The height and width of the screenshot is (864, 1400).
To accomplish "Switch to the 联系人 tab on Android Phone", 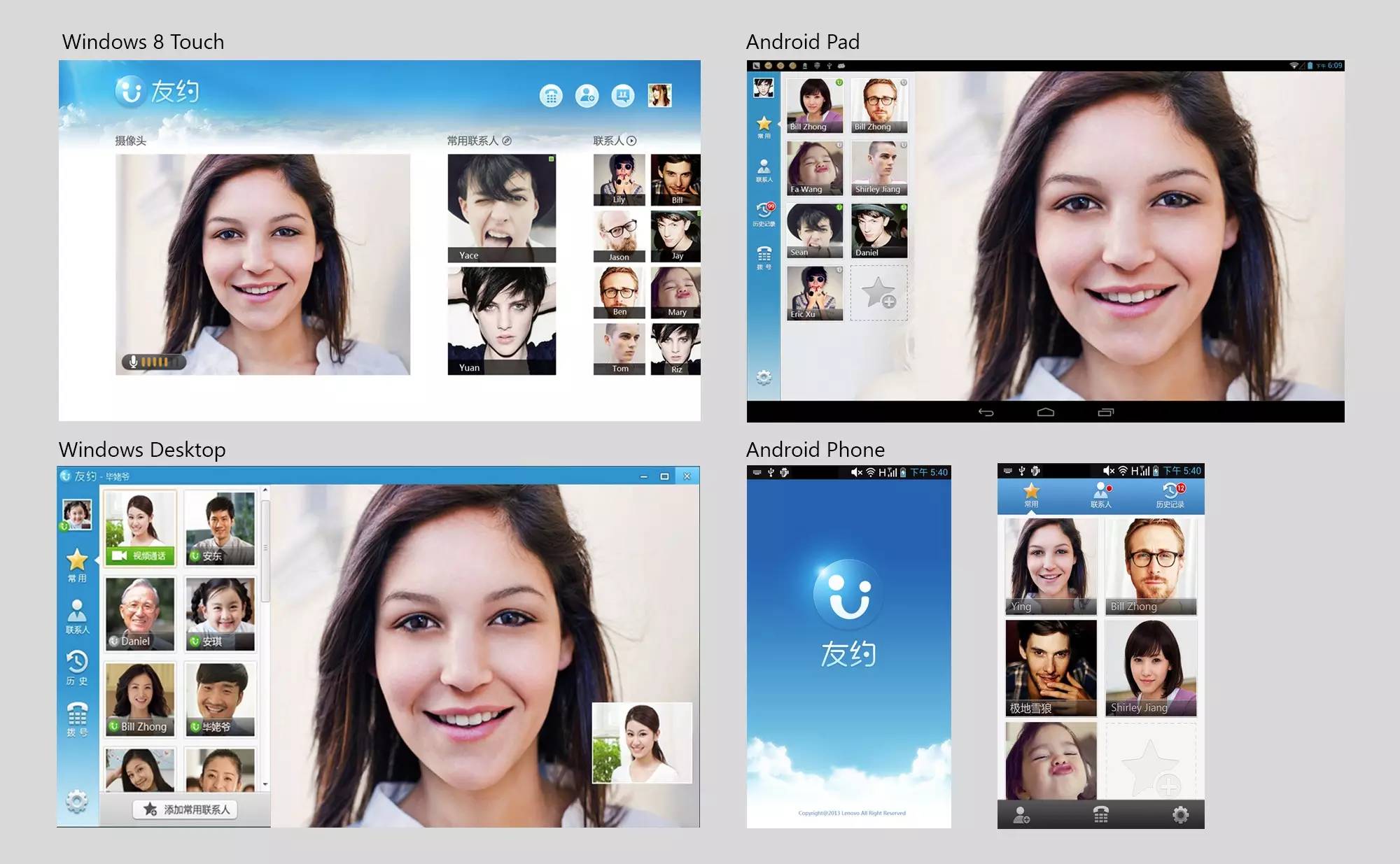I will point(1100,495).
